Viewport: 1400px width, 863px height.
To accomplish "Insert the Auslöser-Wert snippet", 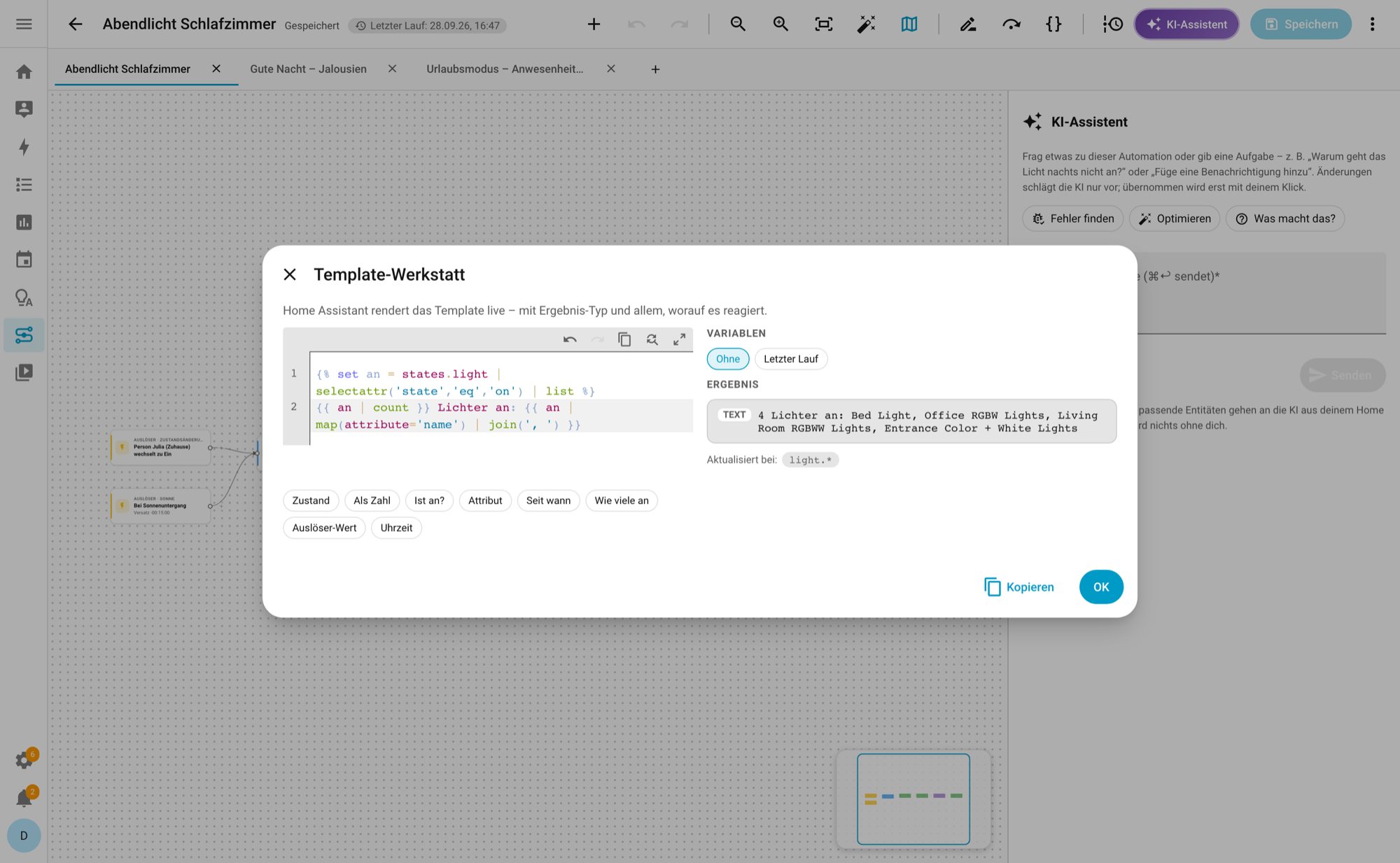I will pos(324,528).
